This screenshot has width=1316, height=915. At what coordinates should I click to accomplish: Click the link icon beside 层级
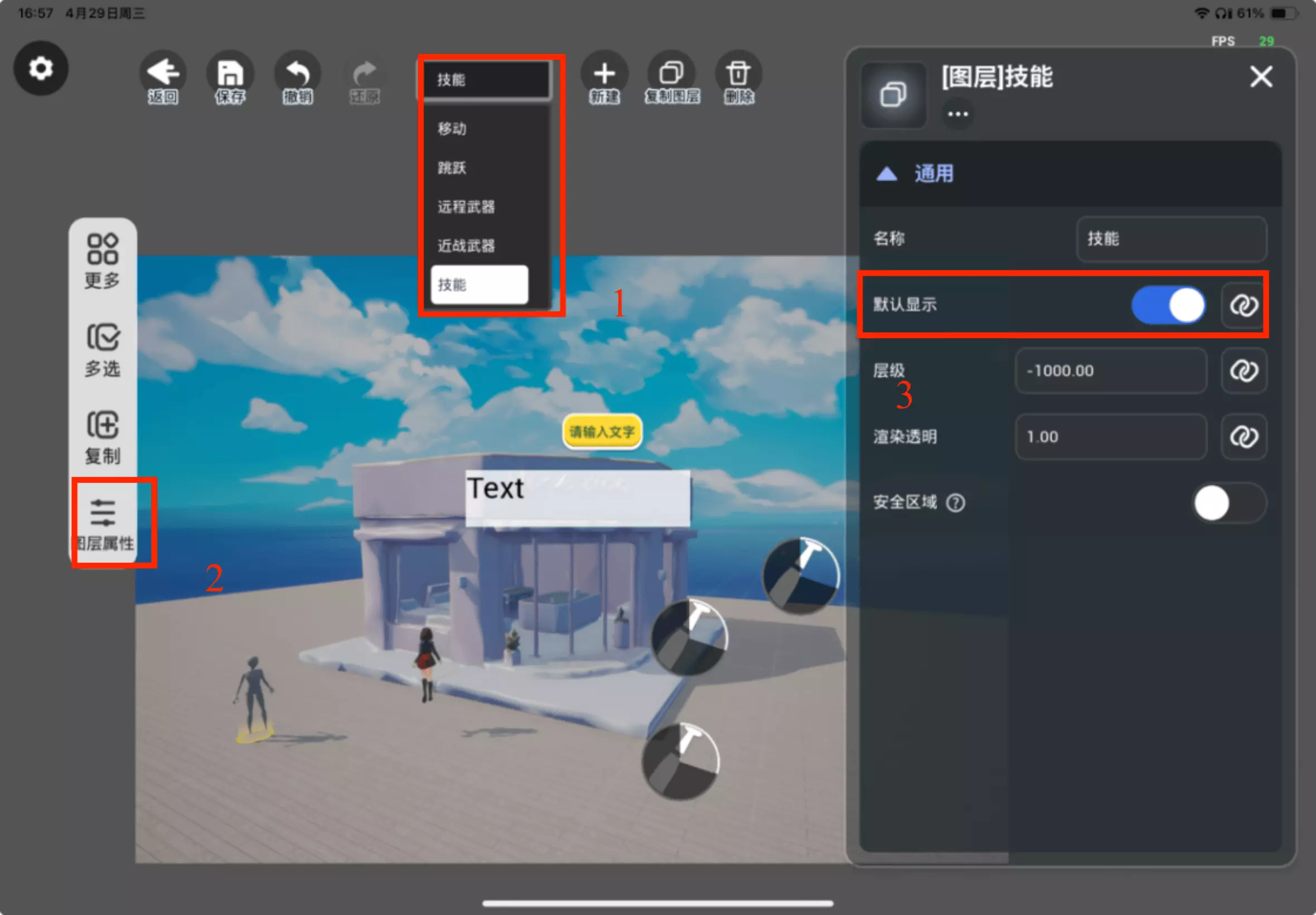(1244, 371)
